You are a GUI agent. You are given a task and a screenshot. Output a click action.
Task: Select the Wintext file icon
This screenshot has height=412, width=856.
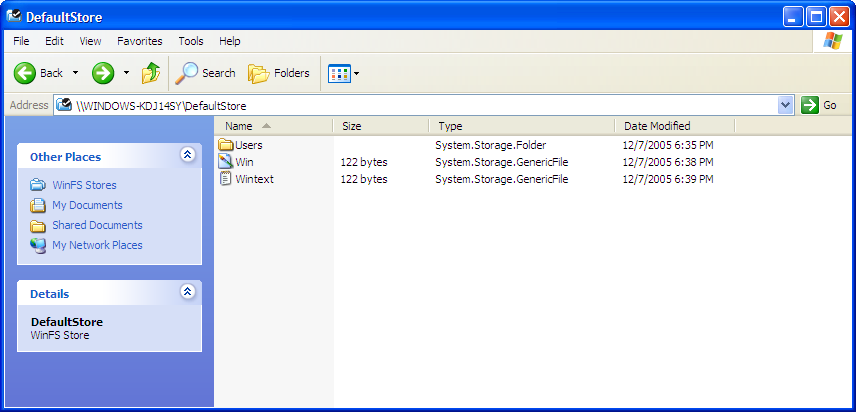pos(226,179)
